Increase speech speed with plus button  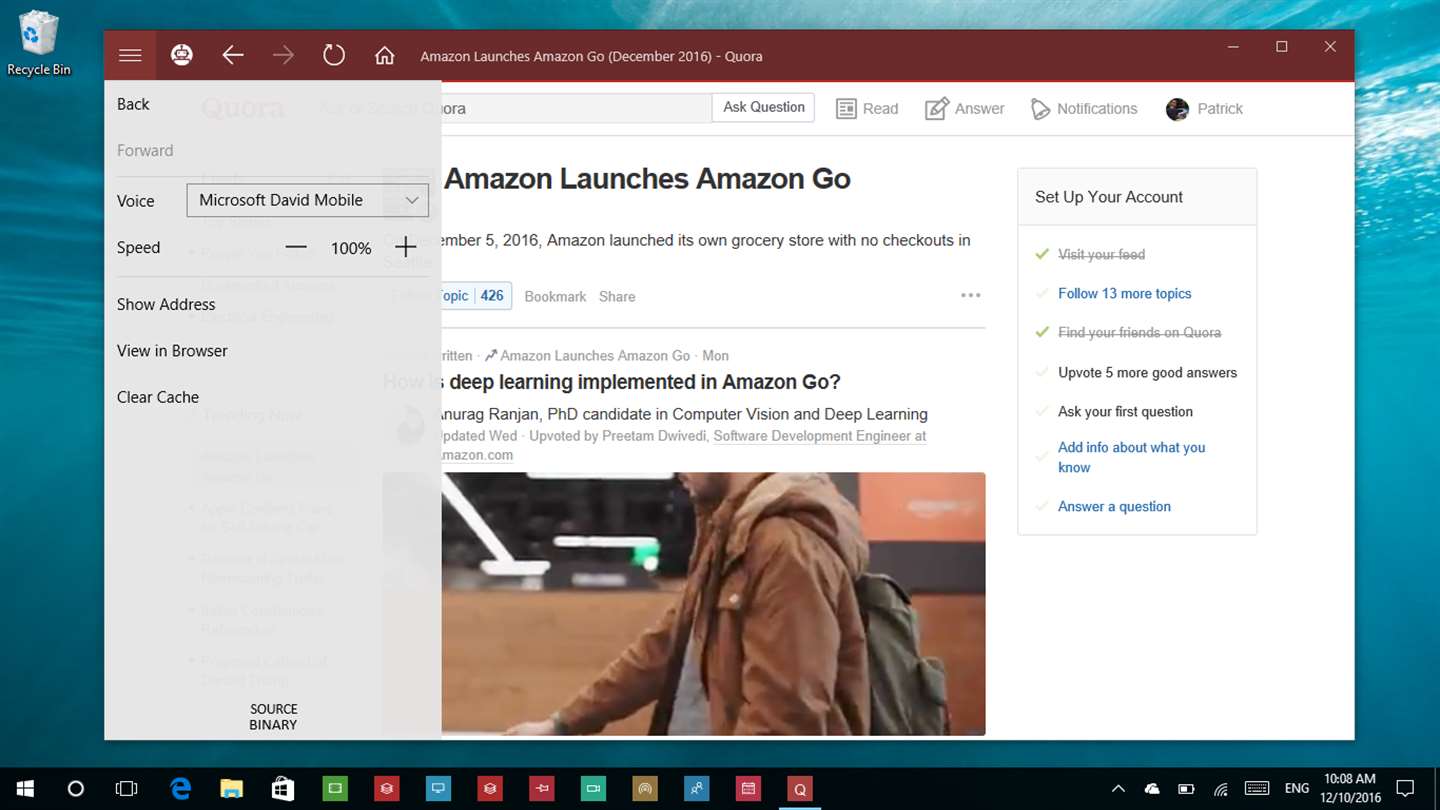pos(405,247)
